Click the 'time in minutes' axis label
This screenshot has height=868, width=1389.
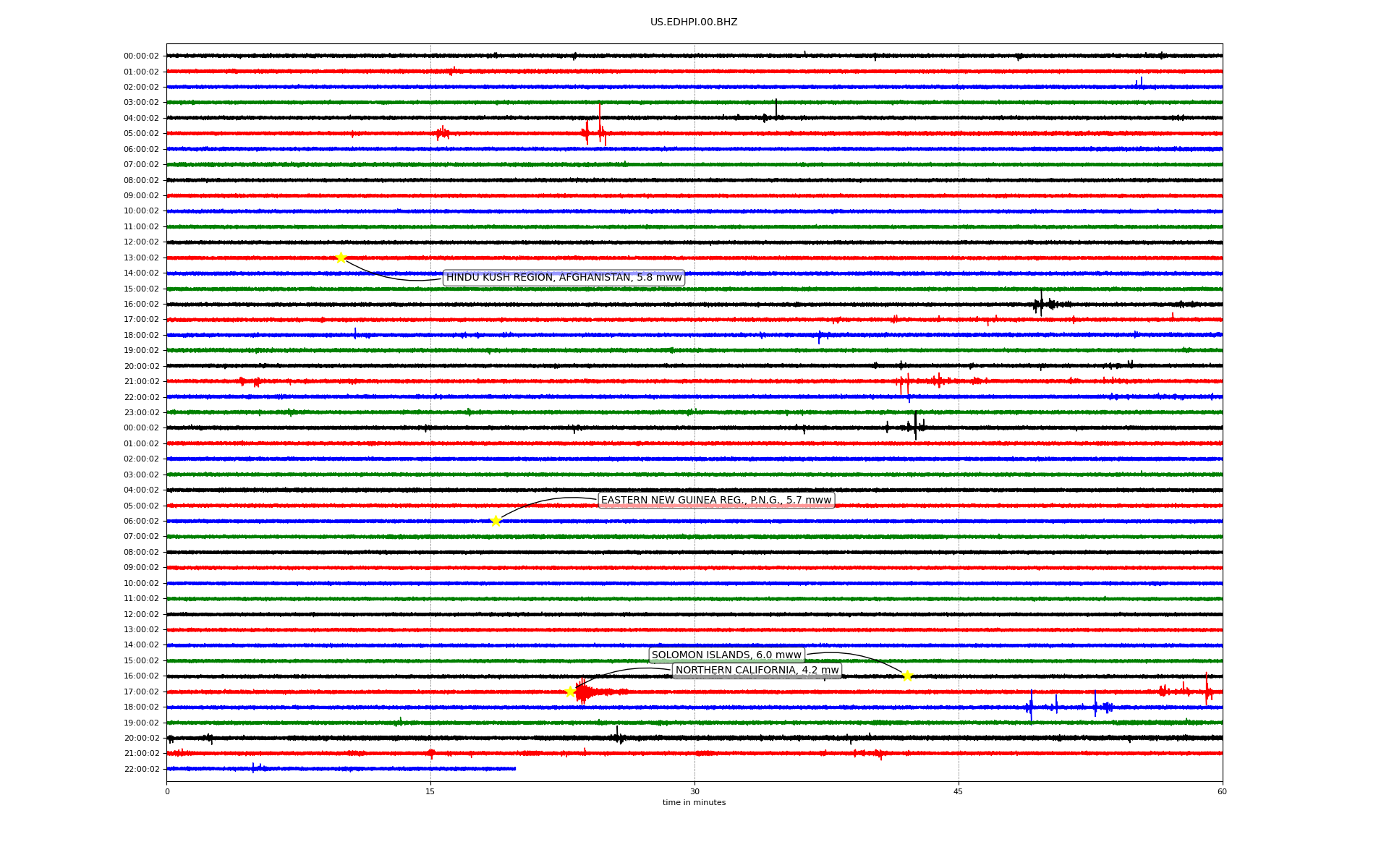pos(694,802)
